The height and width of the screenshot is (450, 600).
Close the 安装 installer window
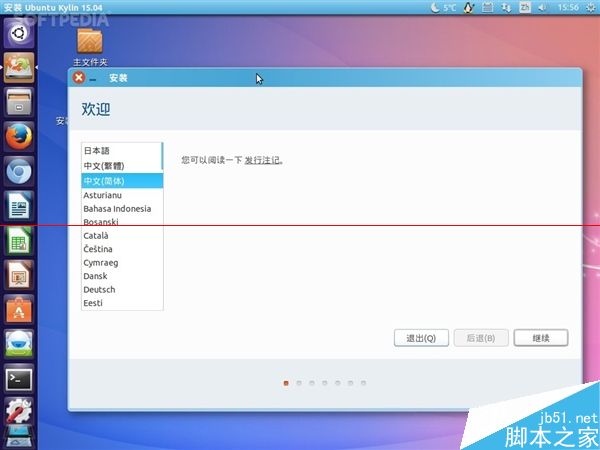click(x=78, y=78)
